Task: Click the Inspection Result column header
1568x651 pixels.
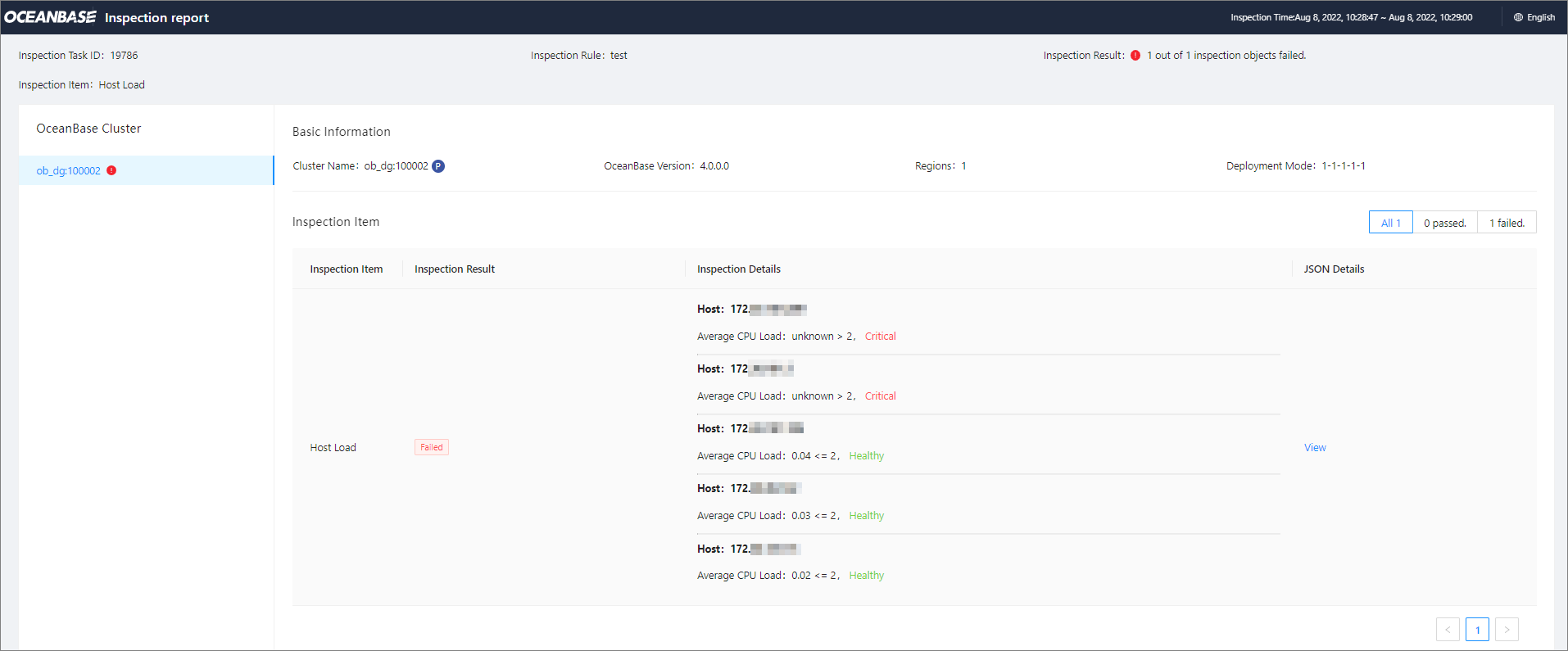Action: coord(455,269)
